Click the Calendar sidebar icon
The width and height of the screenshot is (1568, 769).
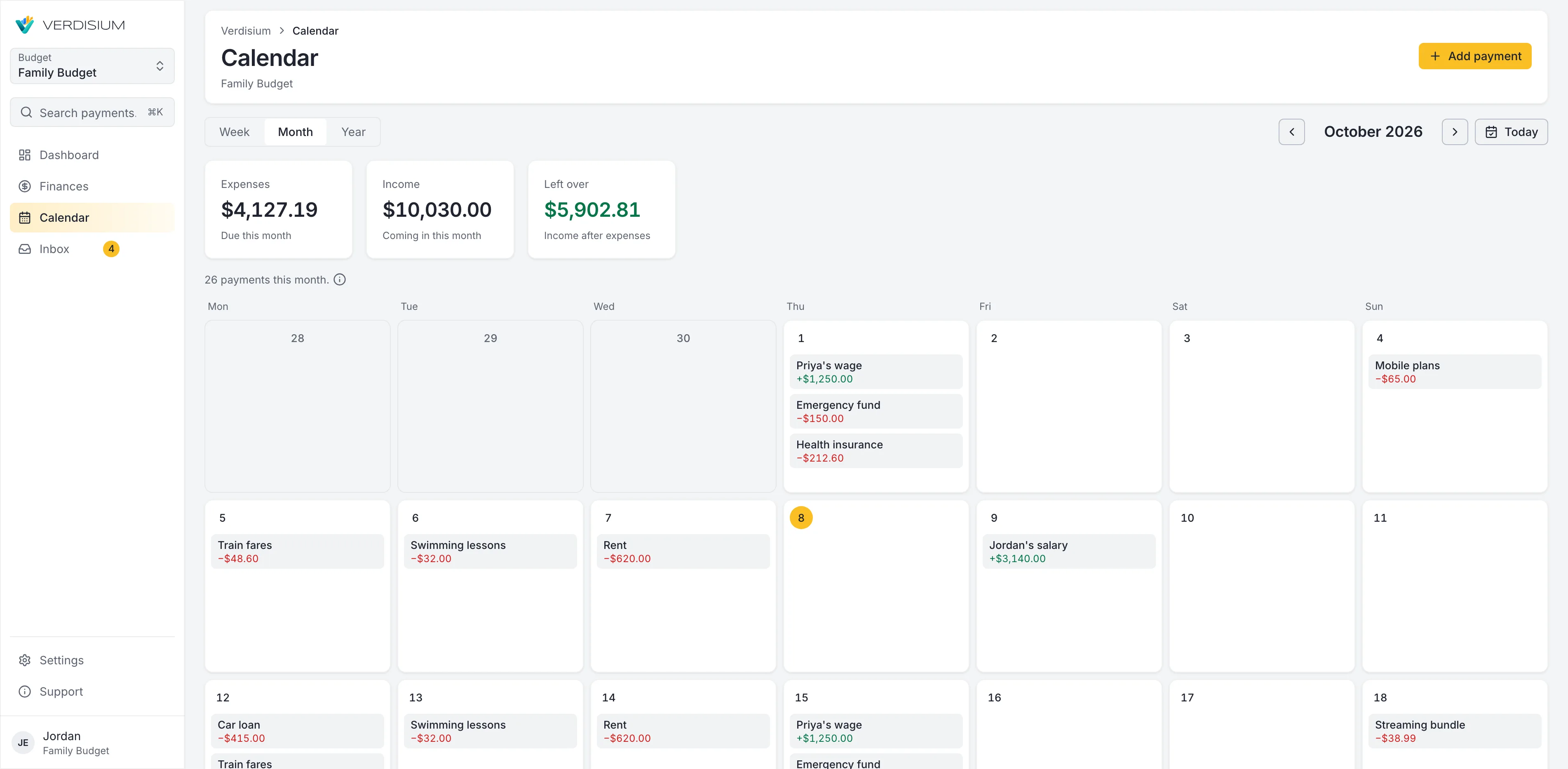pyautogui.click(x=25, y=218)
